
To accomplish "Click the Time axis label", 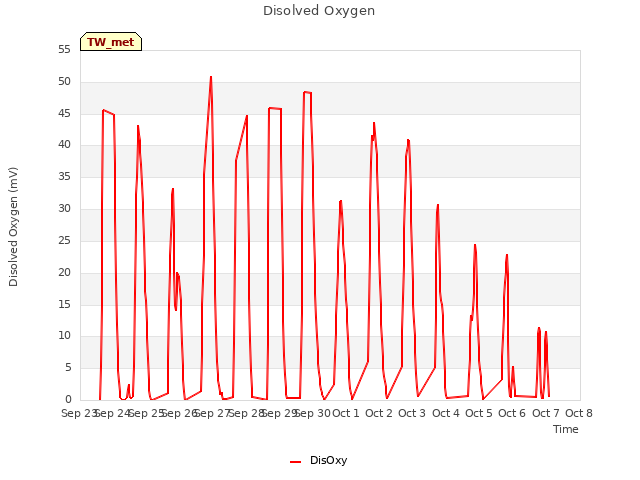I will click(566, 429).
